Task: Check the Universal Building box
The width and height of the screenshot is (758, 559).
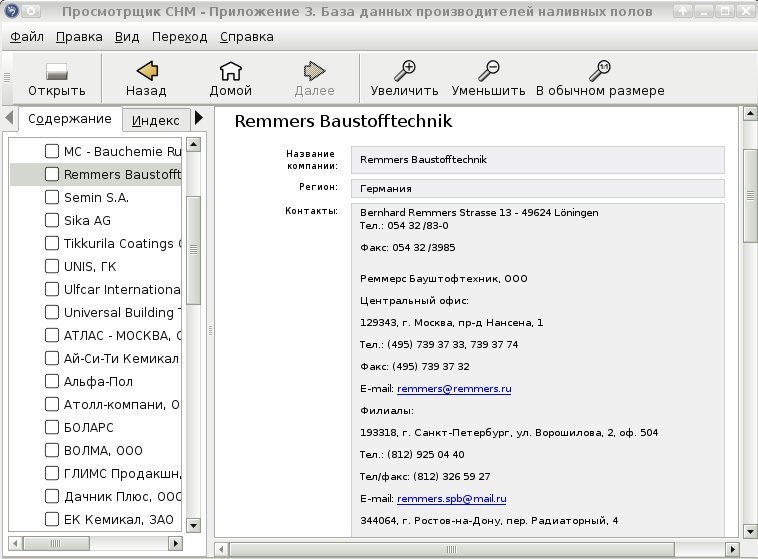Action: 52,312
